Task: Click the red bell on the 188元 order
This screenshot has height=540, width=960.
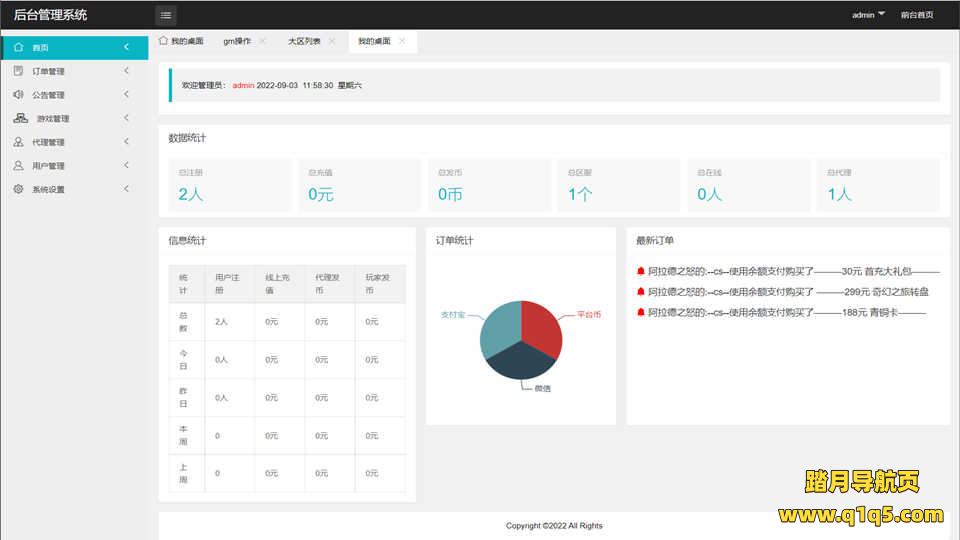Action: 640,313
